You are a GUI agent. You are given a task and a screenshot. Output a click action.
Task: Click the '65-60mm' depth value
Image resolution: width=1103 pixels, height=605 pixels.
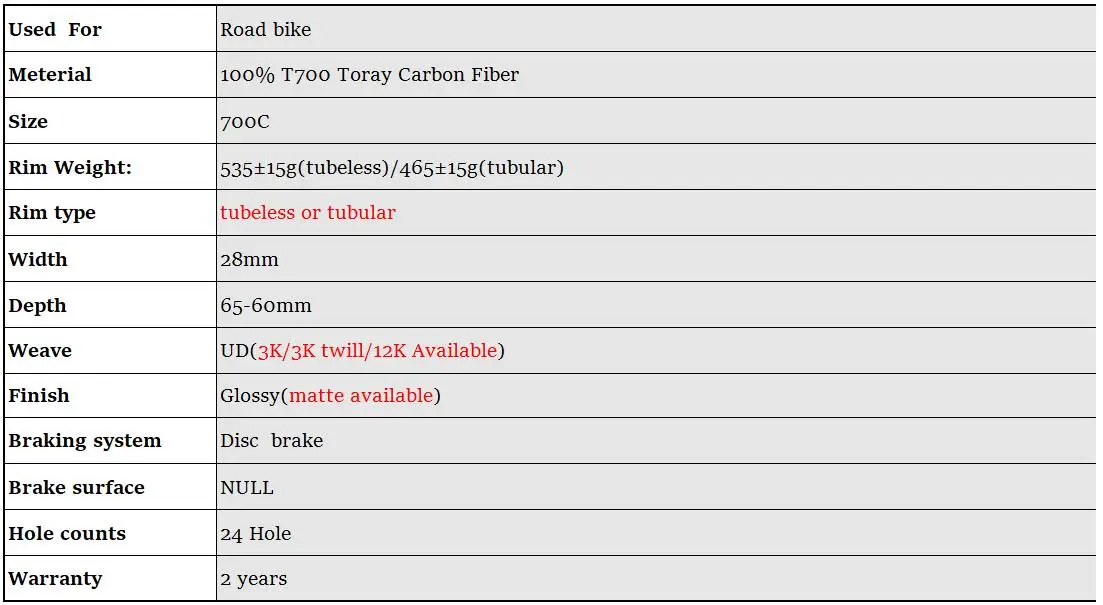[x=266, y=305]
